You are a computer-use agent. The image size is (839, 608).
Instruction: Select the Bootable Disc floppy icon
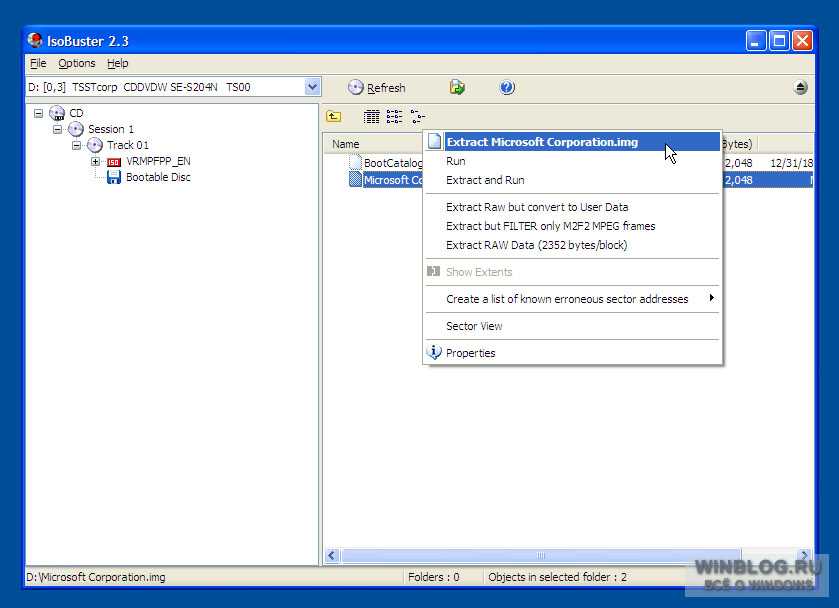click(x=113, y=177)
